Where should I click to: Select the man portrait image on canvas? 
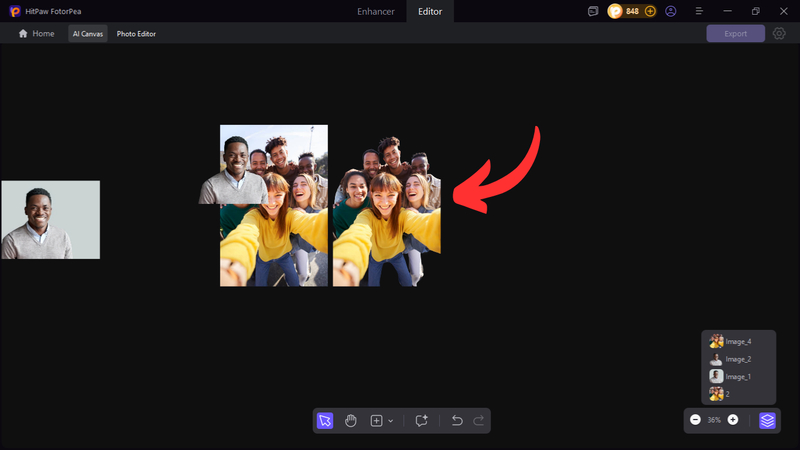[51, 220]
